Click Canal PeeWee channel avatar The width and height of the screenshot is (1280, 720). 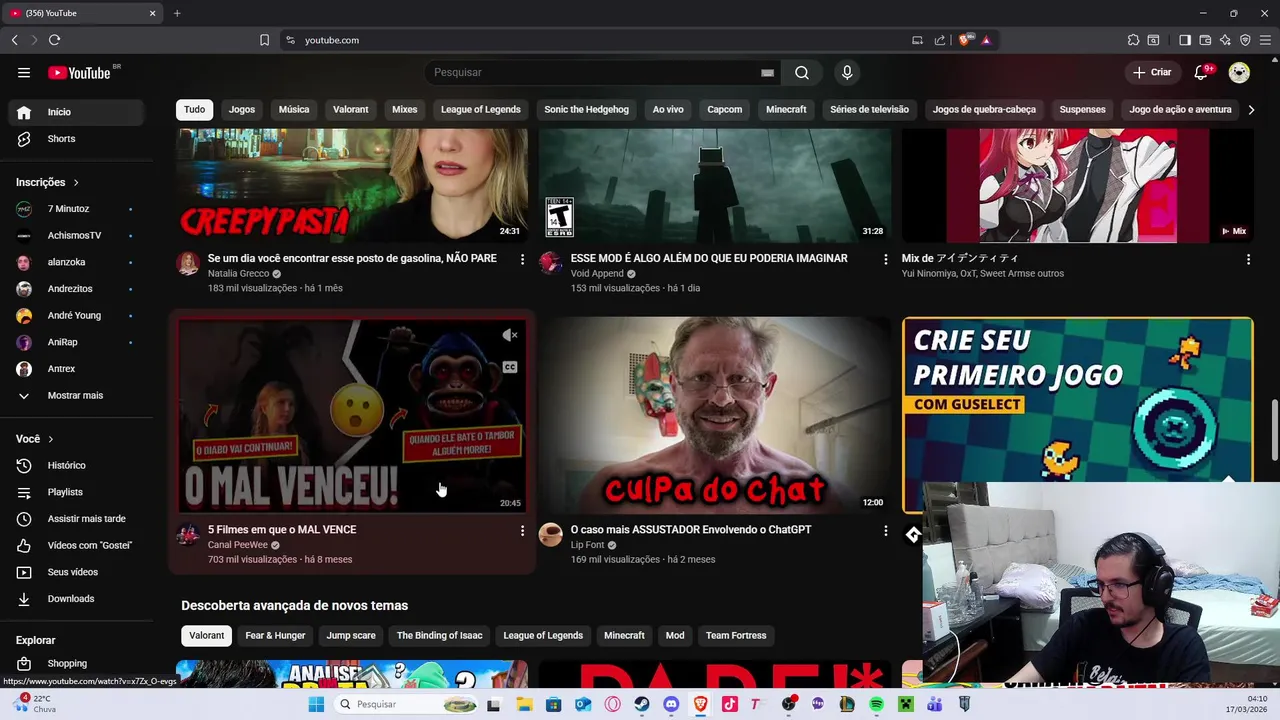188,534
